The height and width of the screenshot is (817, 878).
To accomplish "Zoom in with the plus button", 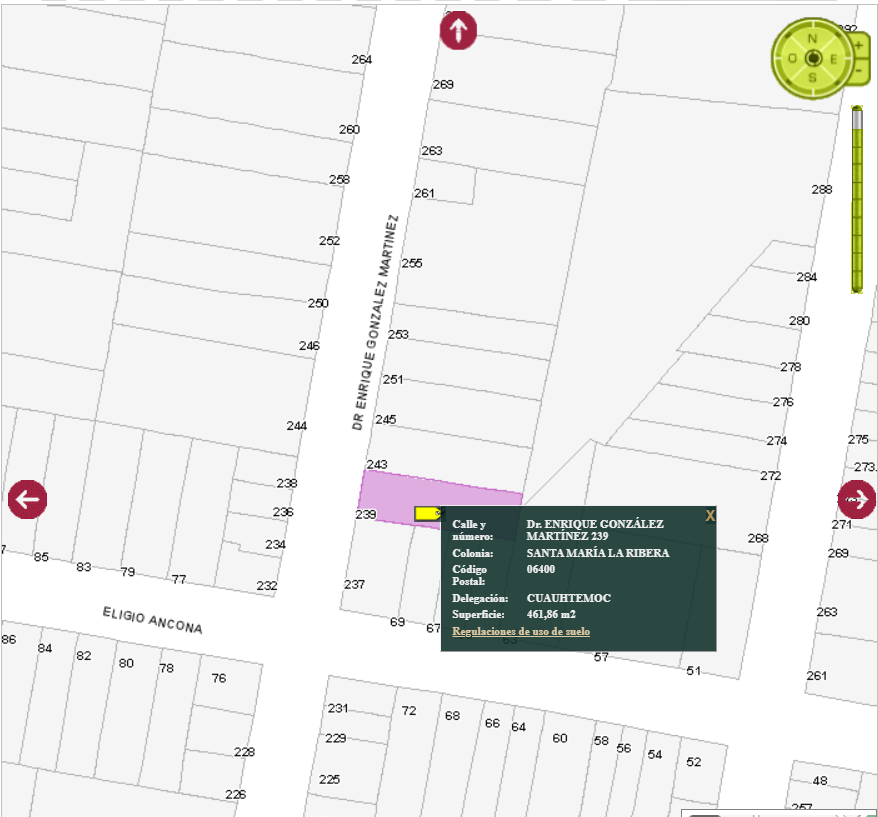I will click(x=859, y=46).
